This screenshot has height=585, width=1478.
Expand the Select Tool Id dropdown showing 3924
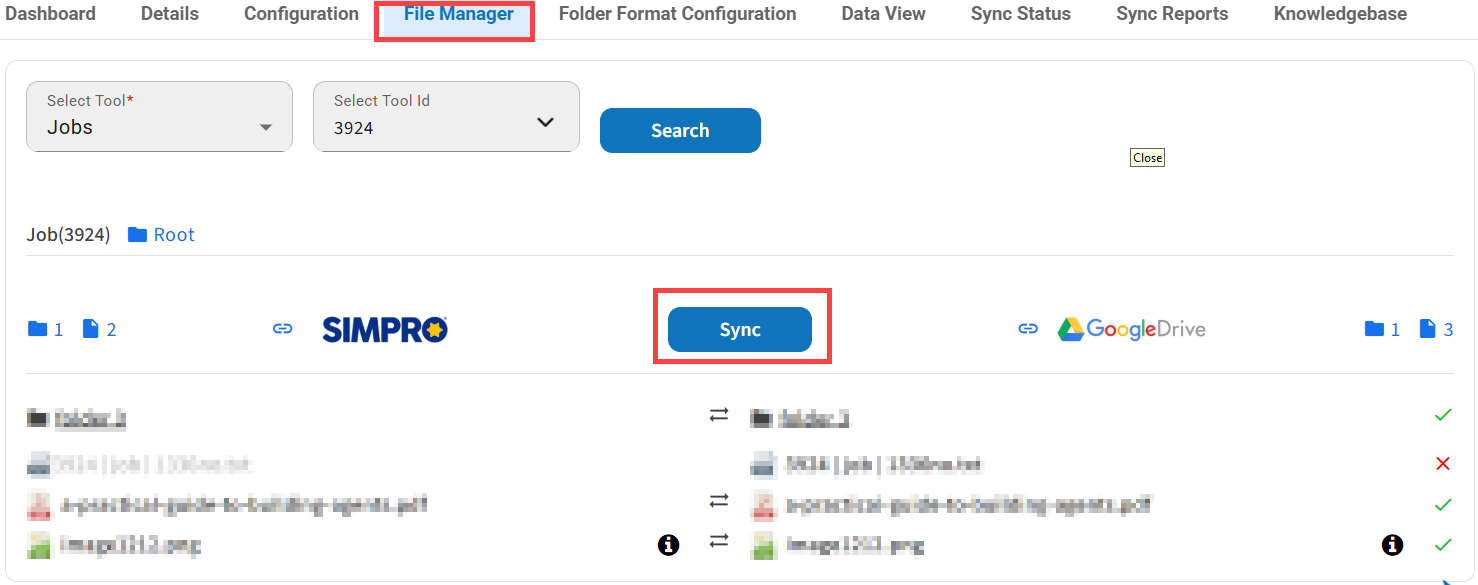[x=446, y=117]
